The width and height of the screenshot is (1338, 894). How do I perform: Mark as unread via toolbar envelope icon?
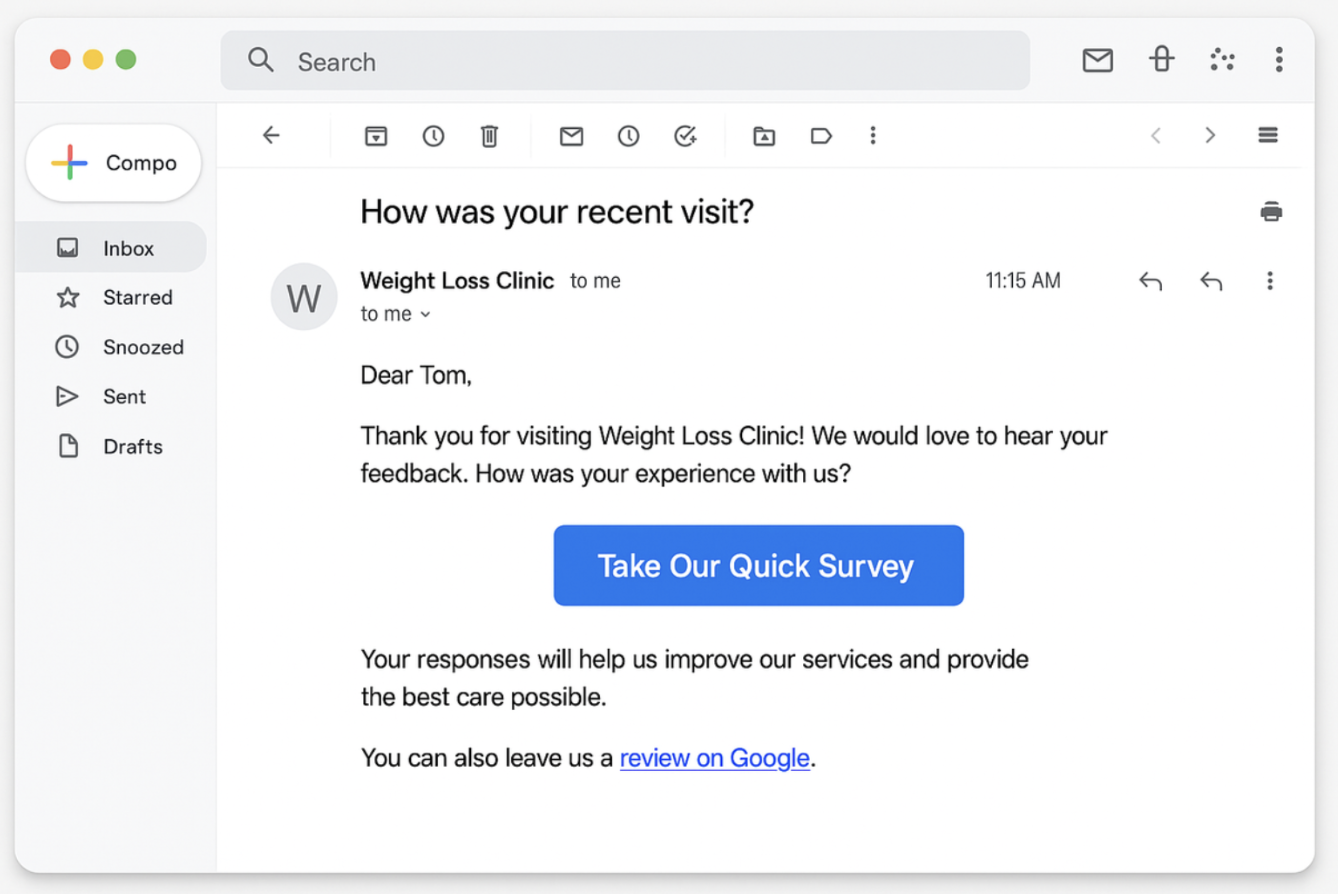(x=571, y=136)
